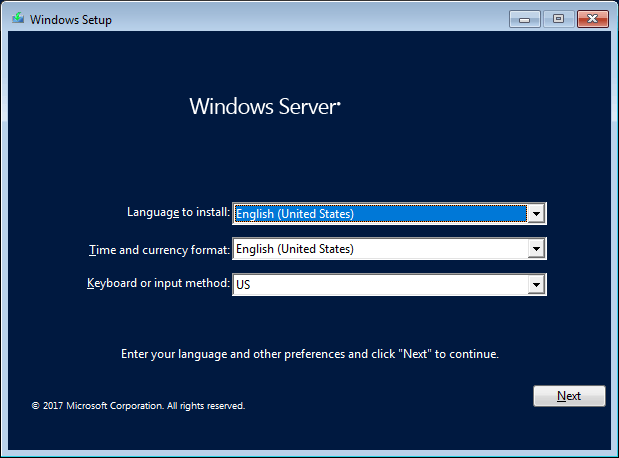Open the Language to install combo box
The image size is (619, 458).
pos(389,214)
